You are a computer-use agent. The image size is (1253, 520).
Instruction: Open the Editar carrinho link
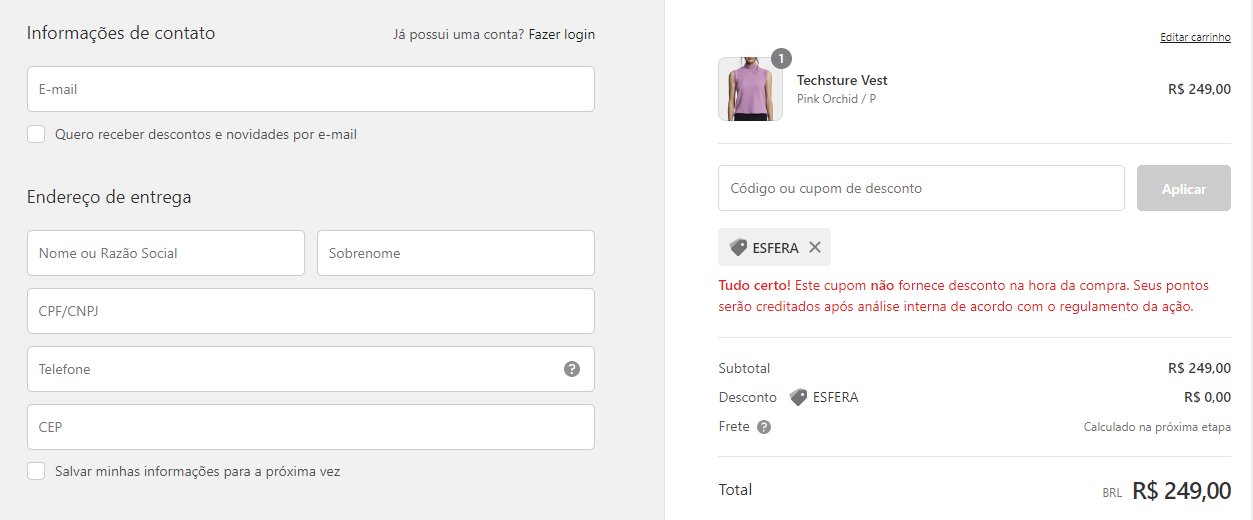(1195, 37)
